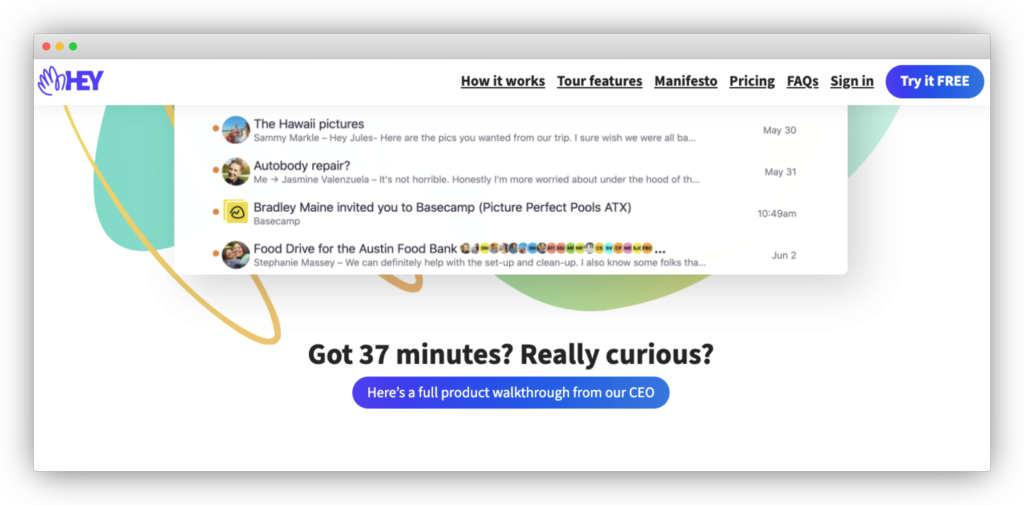Select the avatar next to Autobody repair
Viewport: 1024px width, 505px height.
pos(236,171)
